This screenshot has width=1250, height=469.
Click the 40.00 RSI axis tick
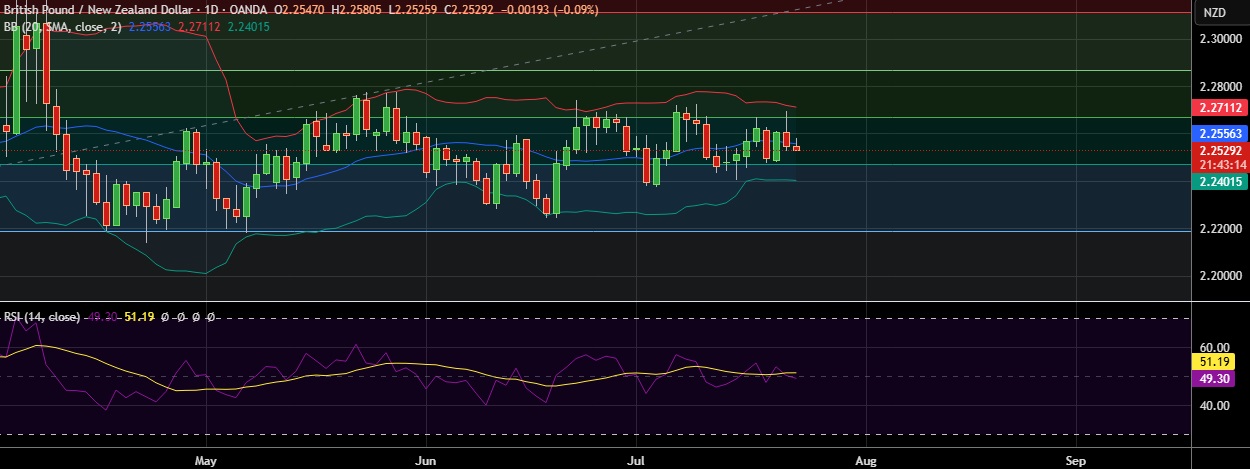coord(1213,406)
